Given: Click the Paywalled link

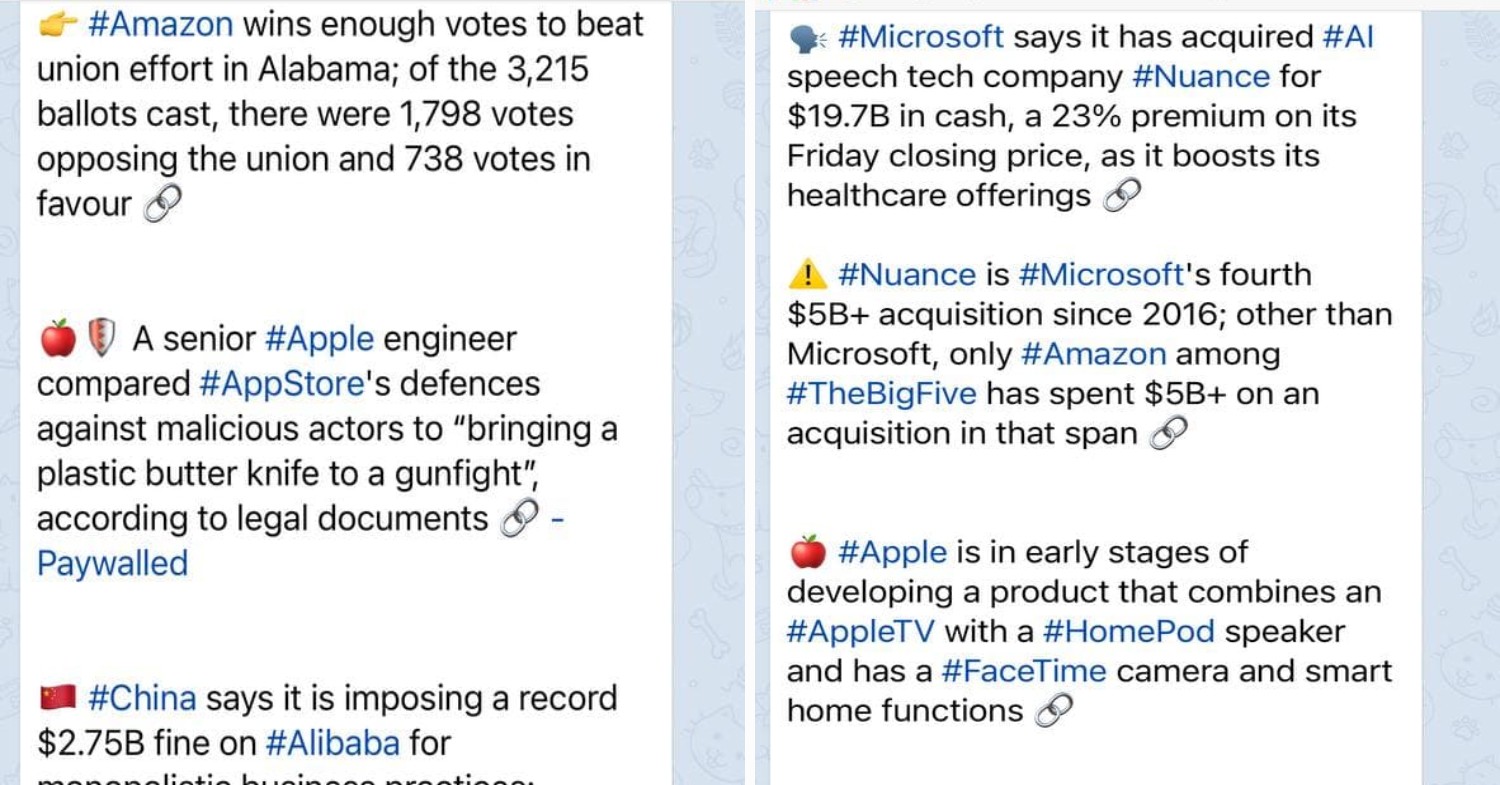Looking at the screenshot, I should (112, 563).
